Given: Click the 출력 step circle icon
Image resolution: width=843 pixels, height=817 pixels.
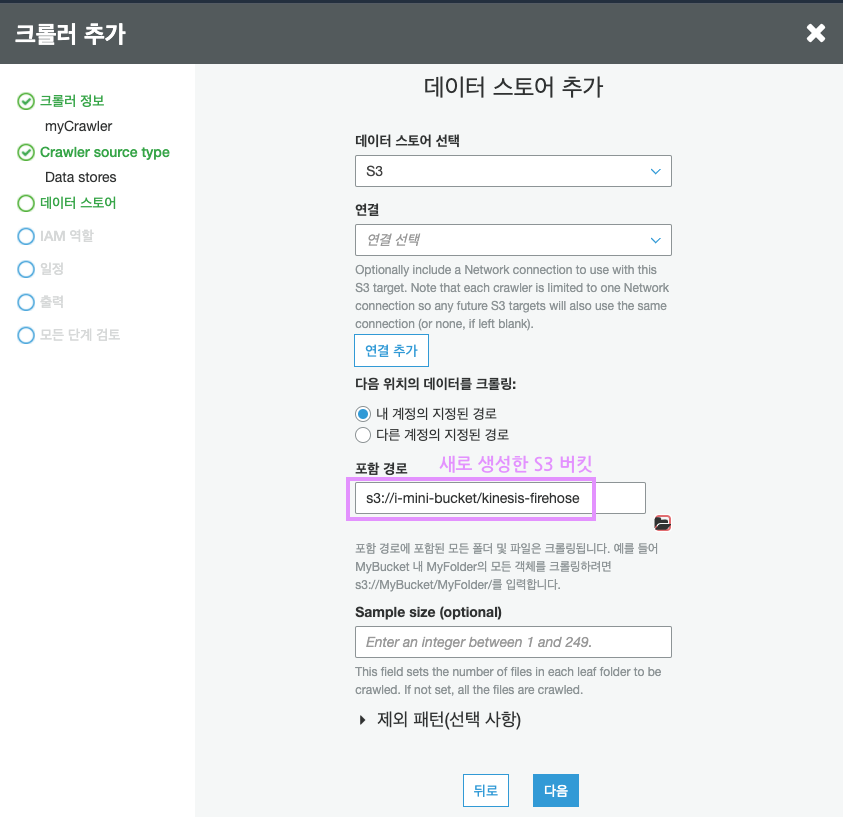Looking at the screenshot, I should point(26,302).
